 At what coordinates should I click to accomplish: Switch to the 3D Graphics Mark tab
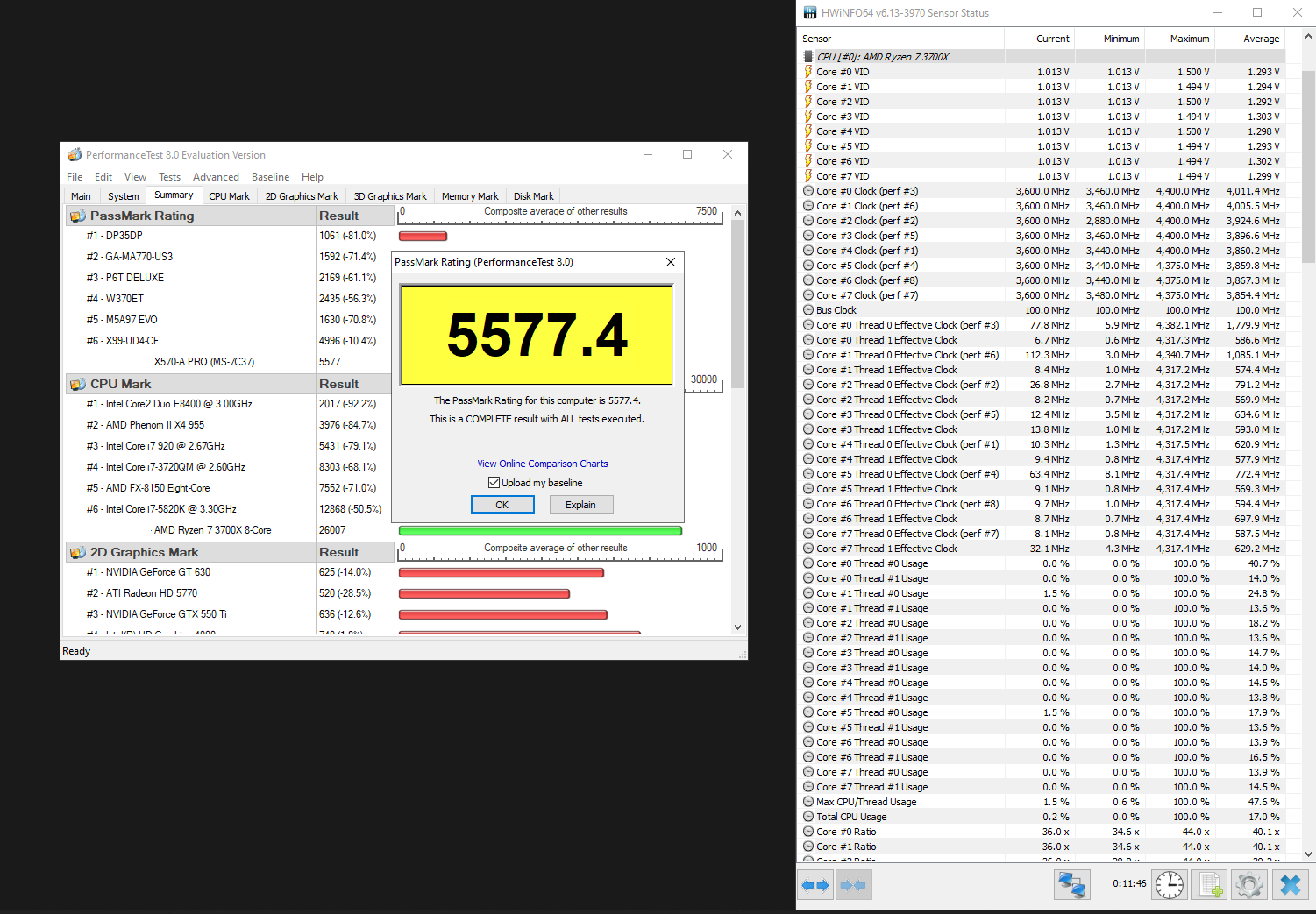pyautogui.click(x=390, y=196)
